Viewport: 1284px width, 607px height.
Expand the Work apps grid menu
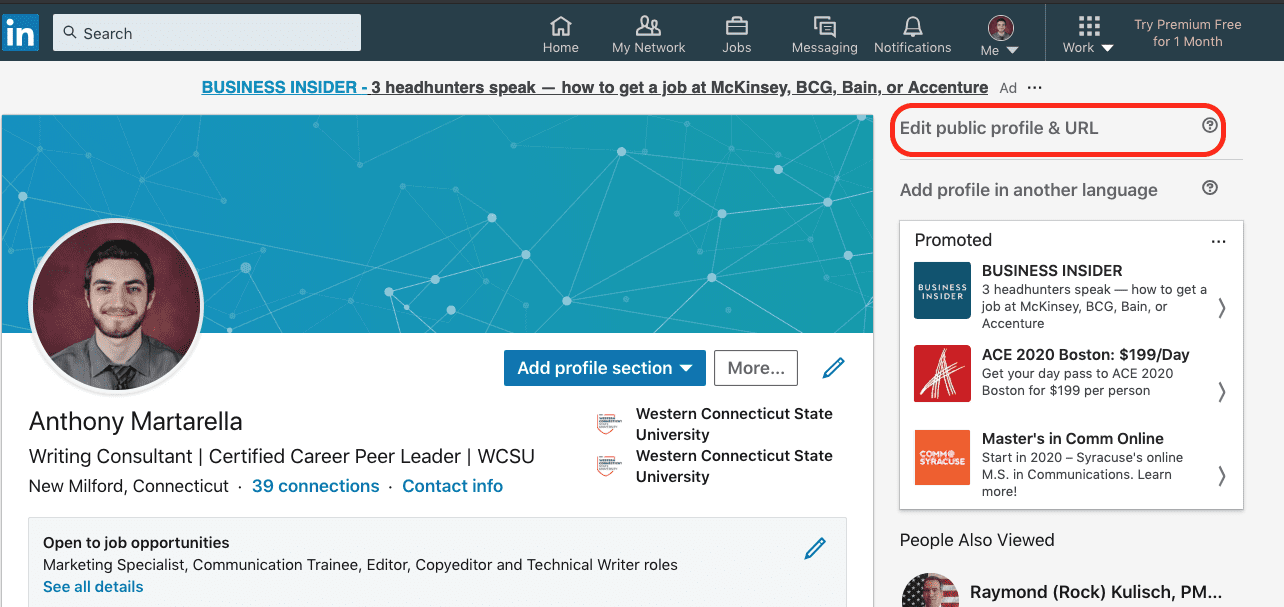1088,35
